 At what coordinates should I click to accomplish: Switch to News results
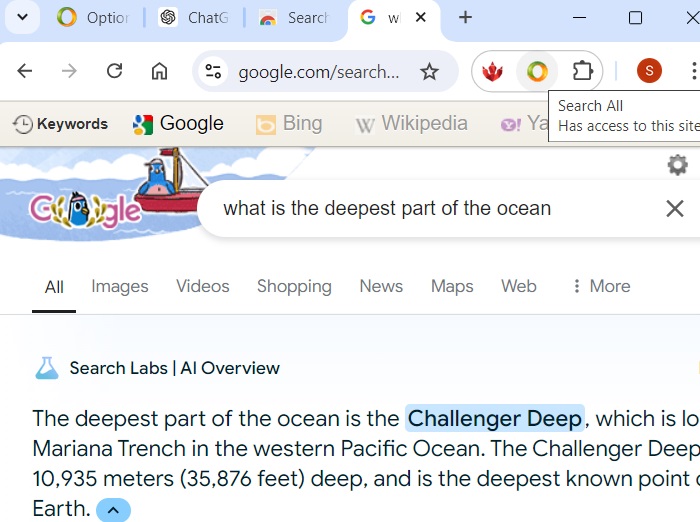[381, 286]
